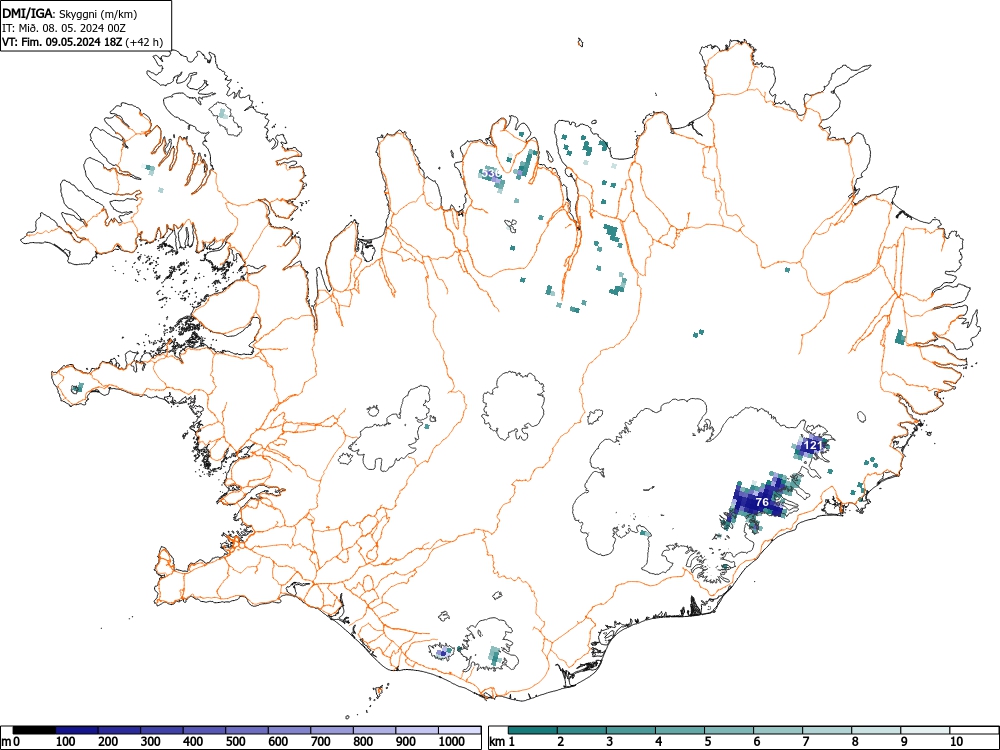1000x750 pixels.
Task: Select the swatch between 300 and 400 m
Action: [162, 730]
